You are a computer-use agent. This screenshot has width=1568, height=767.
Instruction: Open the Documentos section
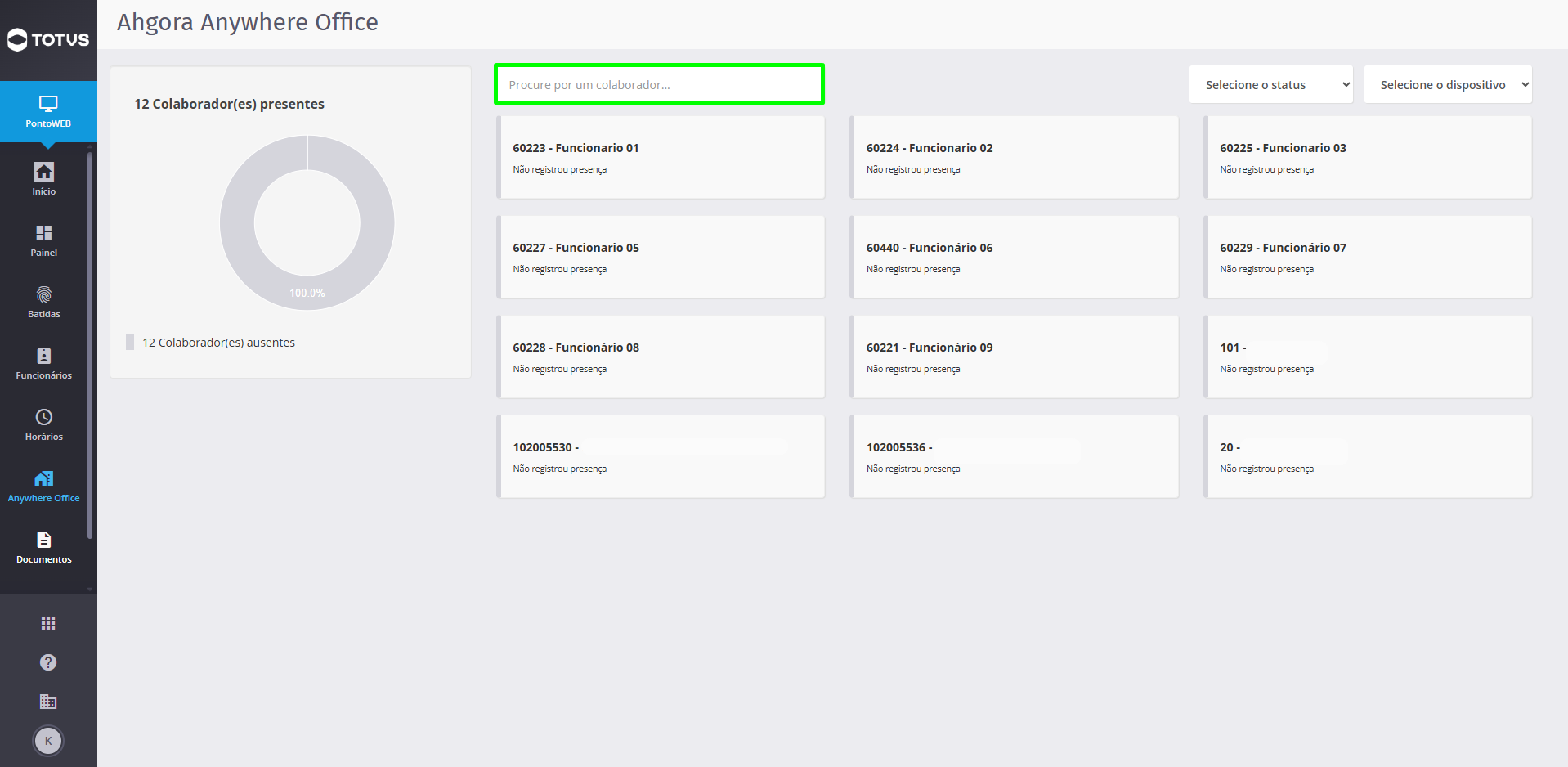point(44,547)
